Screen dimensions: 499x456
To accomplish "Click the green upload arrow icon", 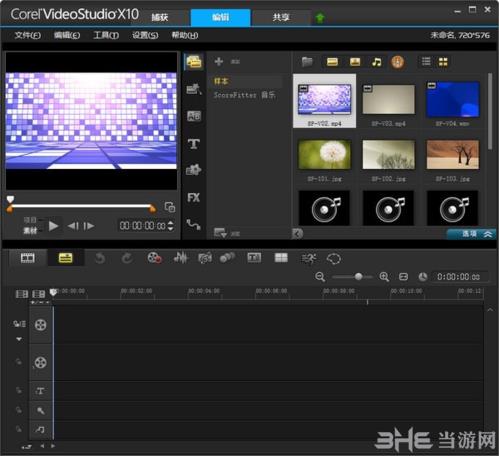I will [320, 17].
